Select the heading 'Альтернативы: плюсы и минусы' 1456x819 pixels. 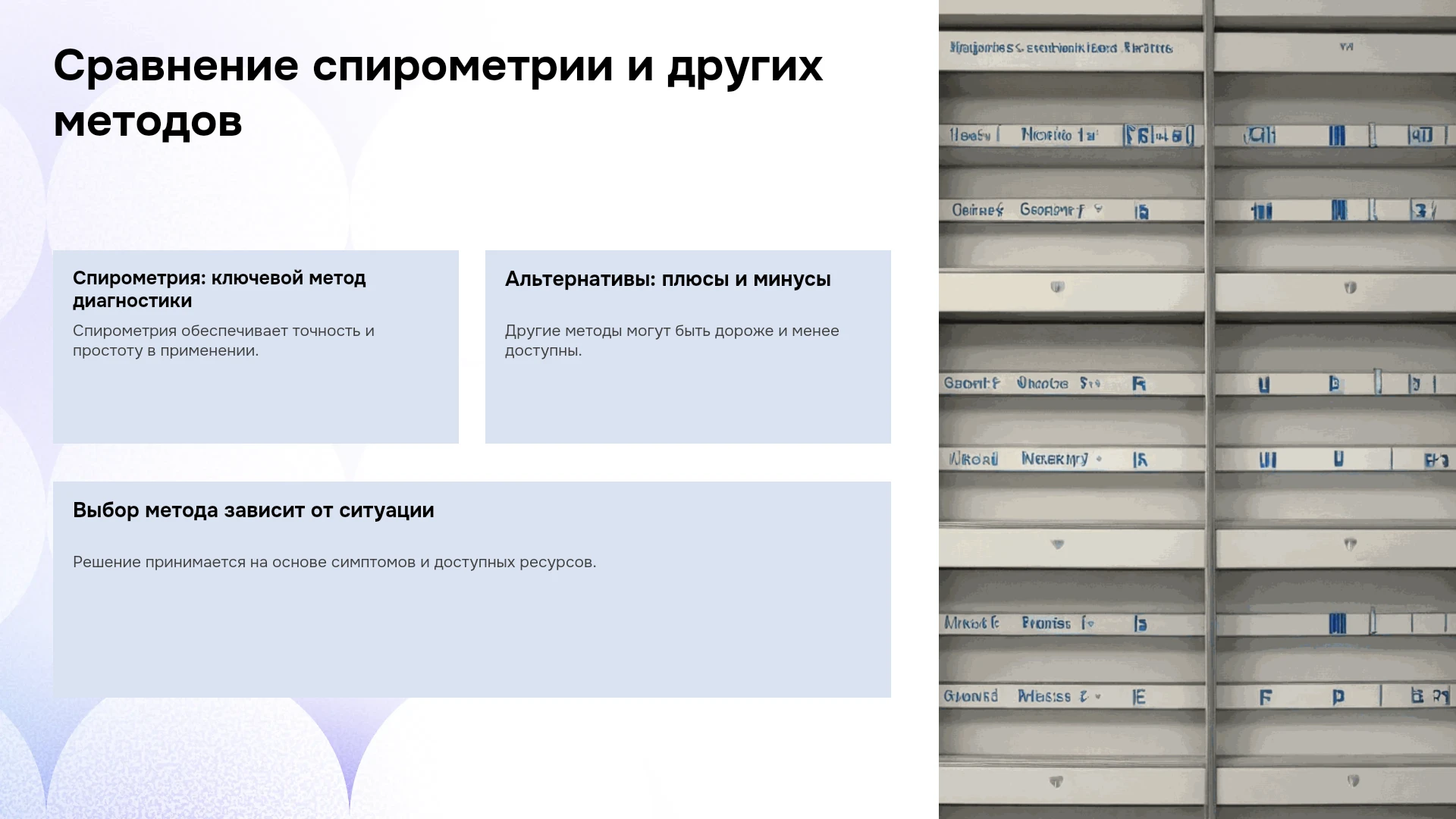[668, 279]
